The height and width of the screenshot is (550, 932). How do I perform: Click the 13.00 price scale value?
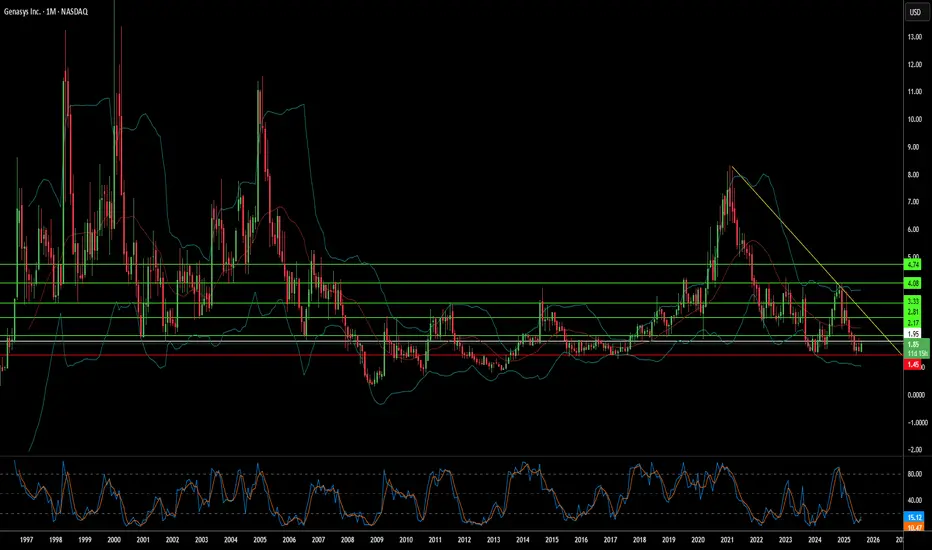914,37
